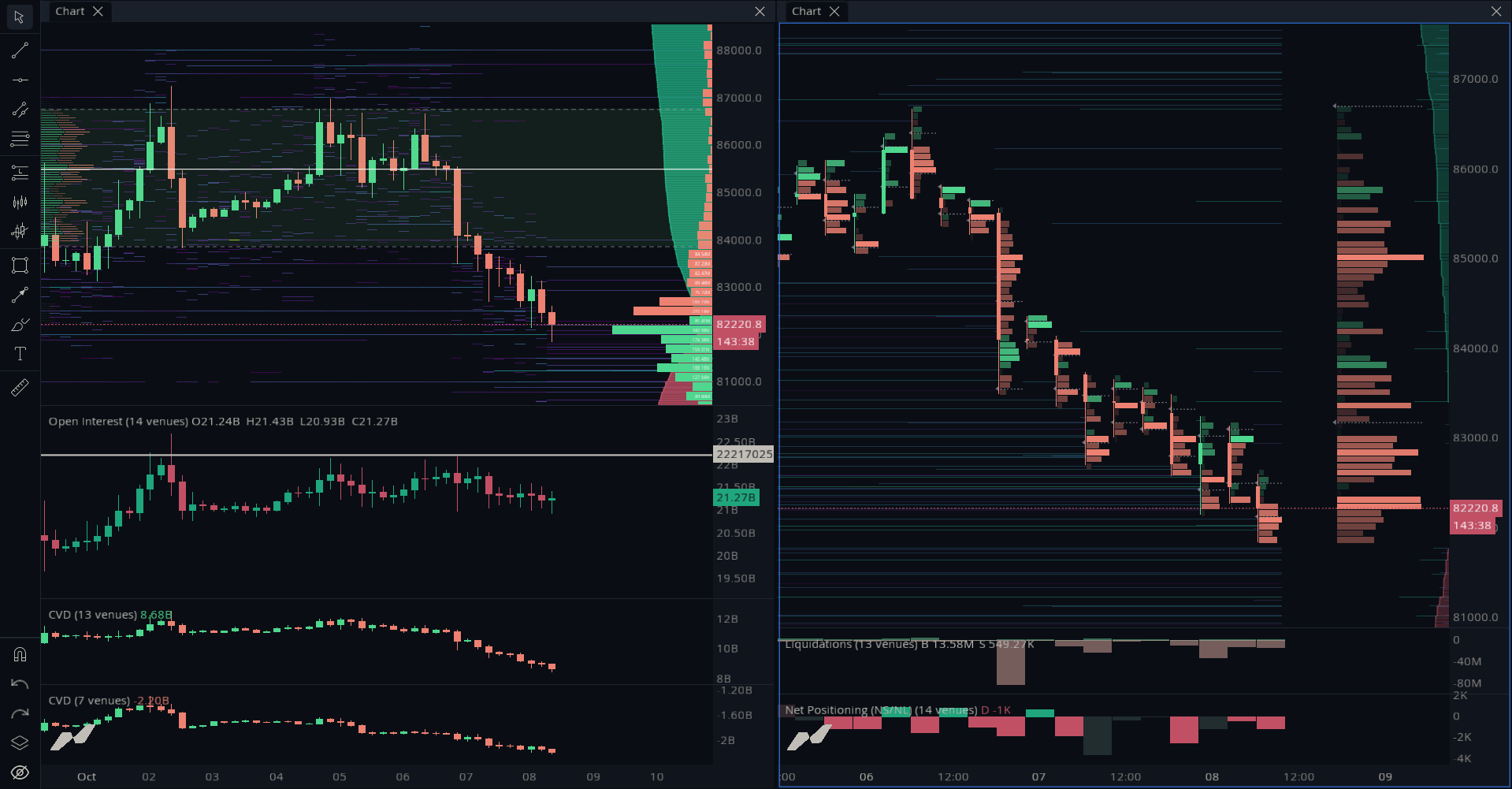Click the 82220.8 price tag on right chart

tap(1475, 508)
